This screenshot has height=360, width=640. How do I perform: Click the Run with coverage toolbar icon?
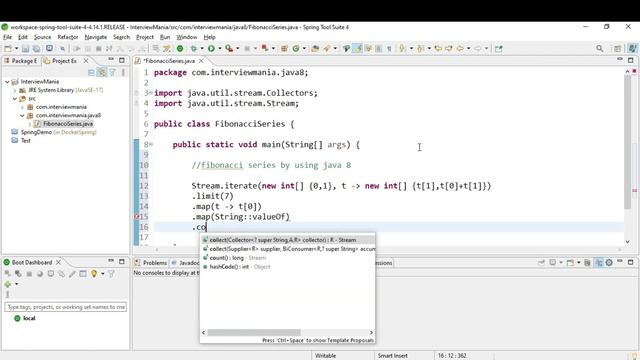point(229,49)
